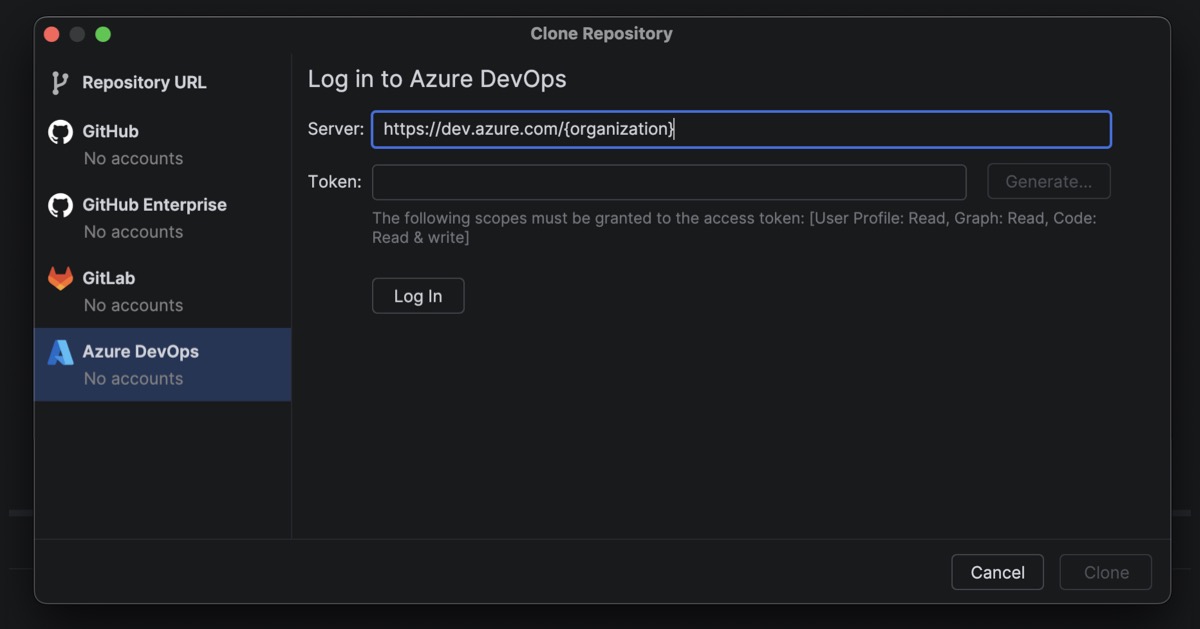Focus the Server URL input field
The image size is (1200, 629).
(740, 129)
